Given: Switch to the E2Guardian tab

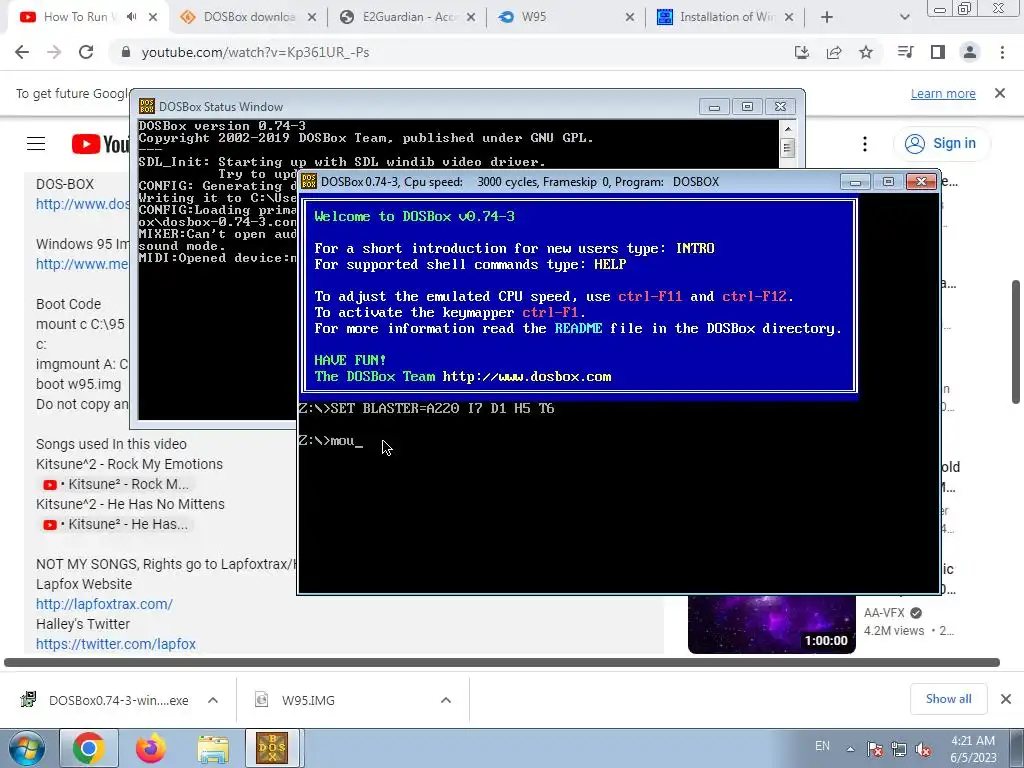Looking at the screenshot, I should [408, 17].
